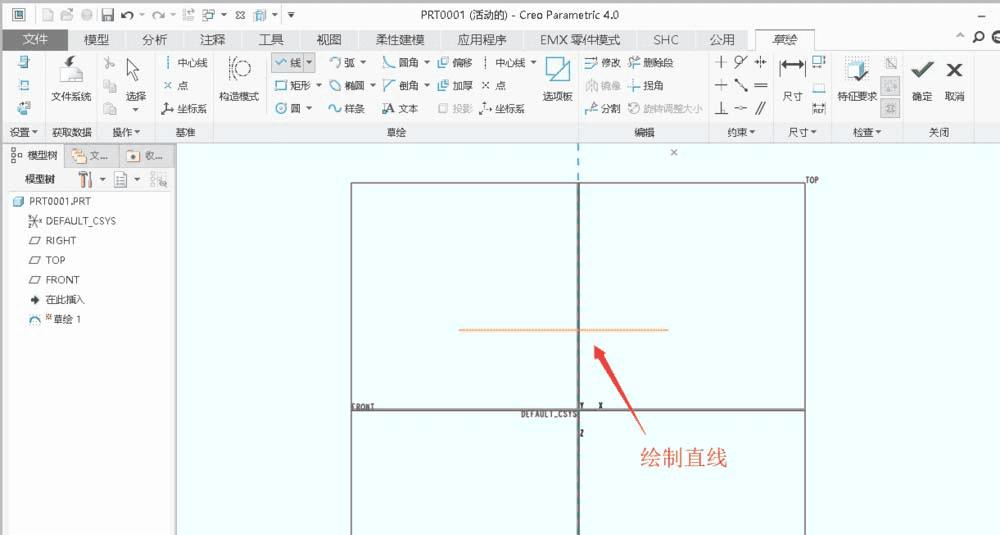The width and height of the screenshot is (1000, 535).
Task: Open the 文件 menu
Action: pyautogui.click(x=35, y=40)
